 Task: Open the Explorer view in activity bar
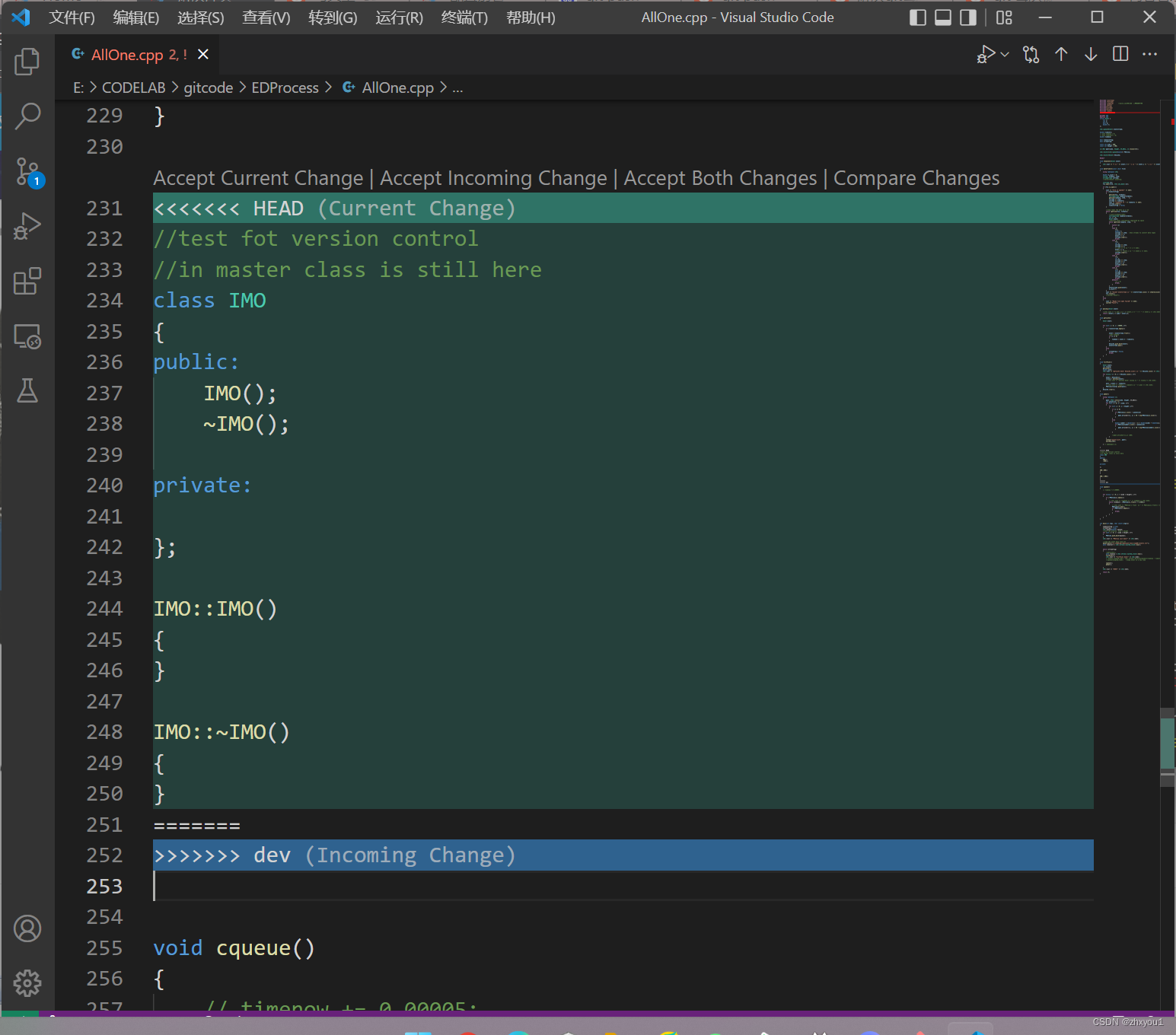[x=27, y=62]
